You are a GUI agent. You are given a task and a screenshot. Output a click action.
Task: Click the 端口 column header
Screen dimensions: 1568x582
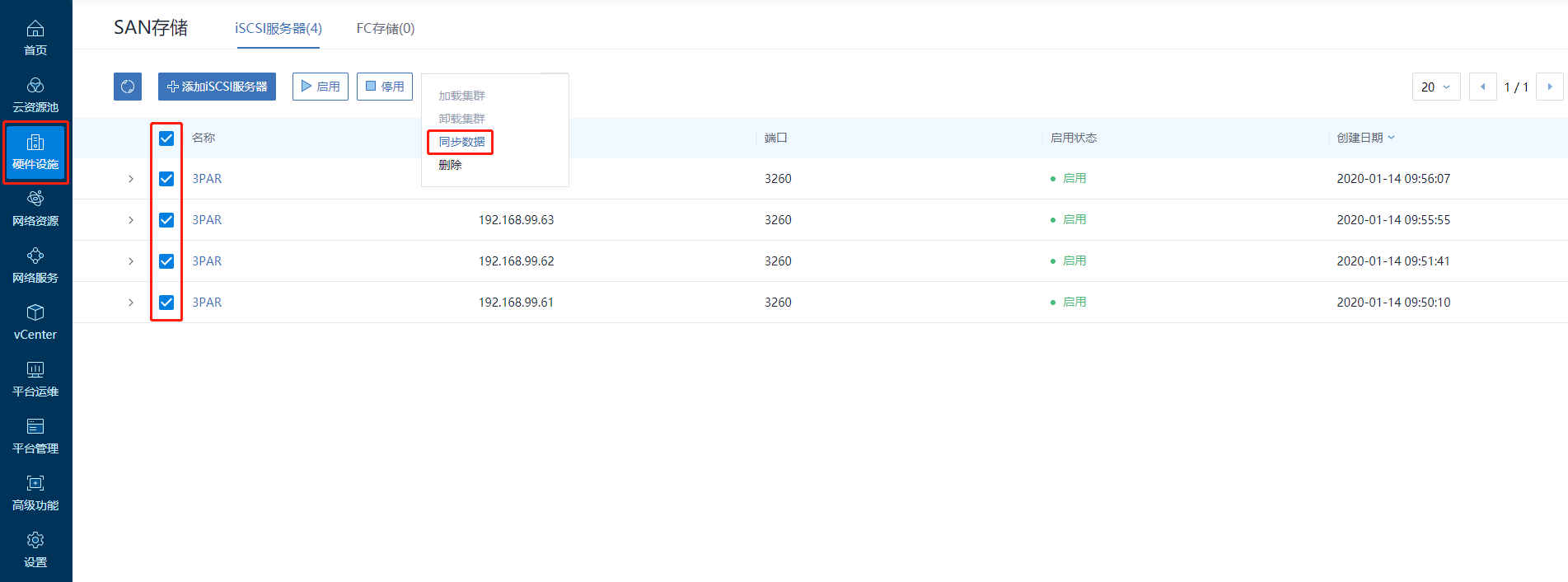click(775, 138)
